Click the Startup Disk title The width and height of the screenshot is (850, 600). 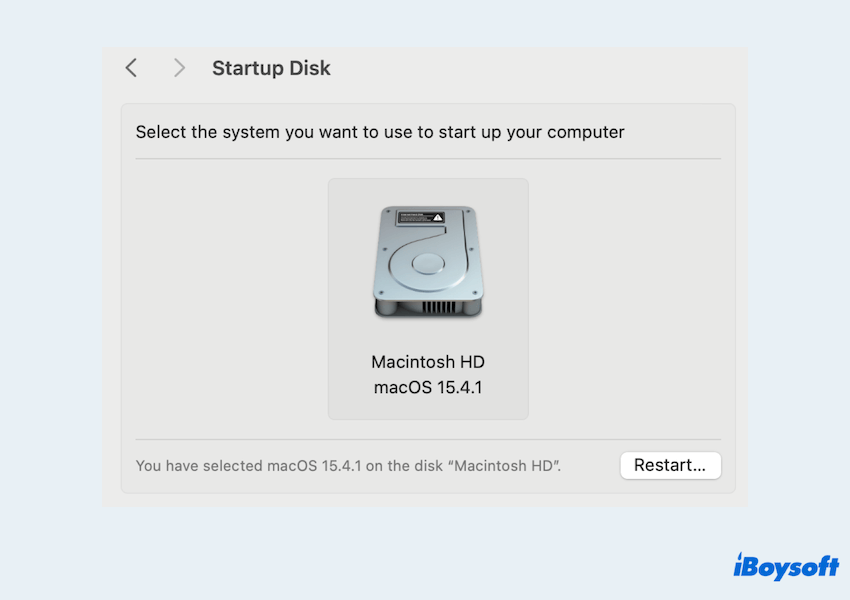click(x=271, y=69)
